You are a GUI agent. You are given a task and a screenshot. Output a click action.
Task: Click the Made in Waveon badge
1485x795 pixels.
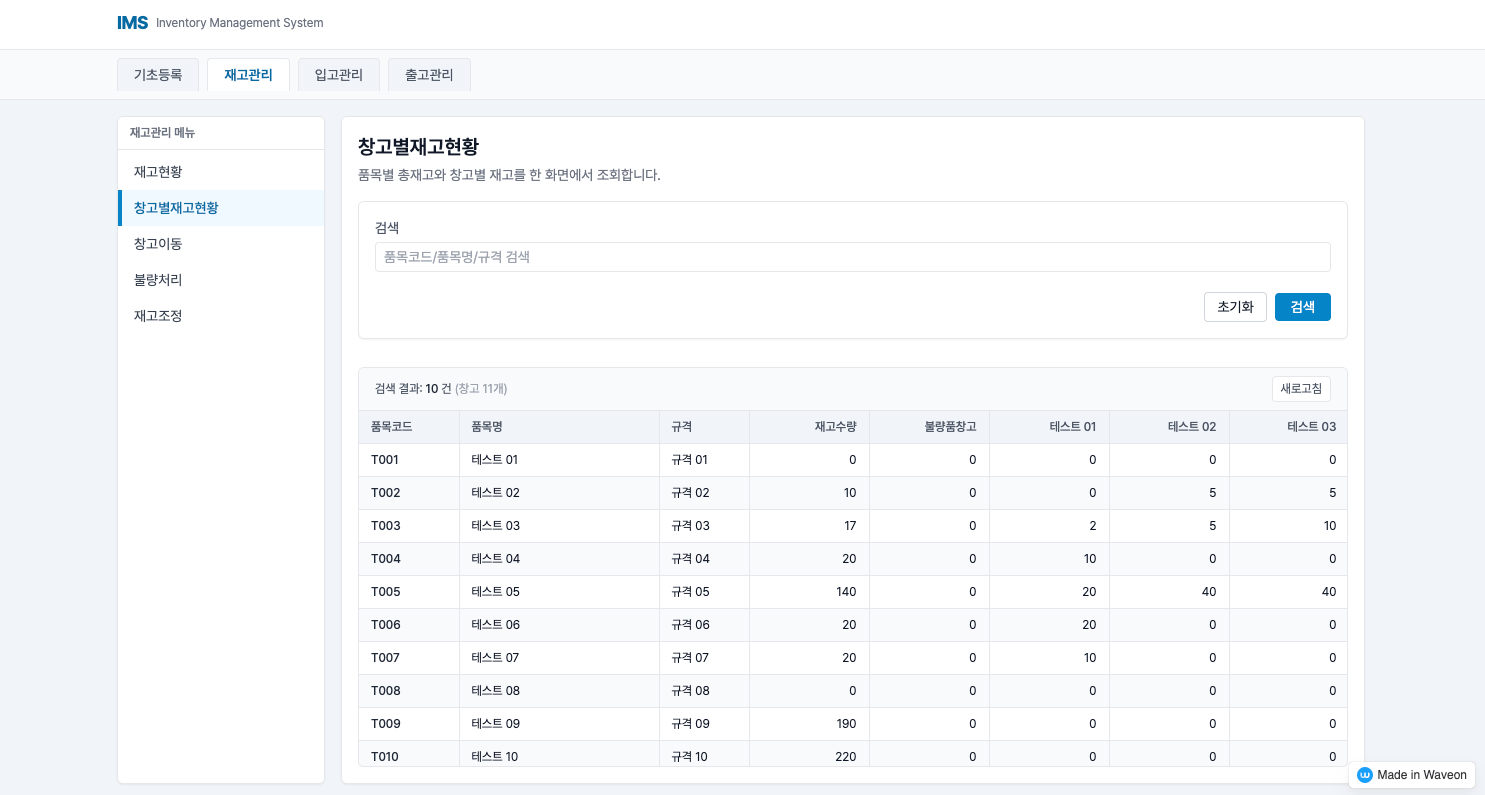click(x=1411, y=775)
